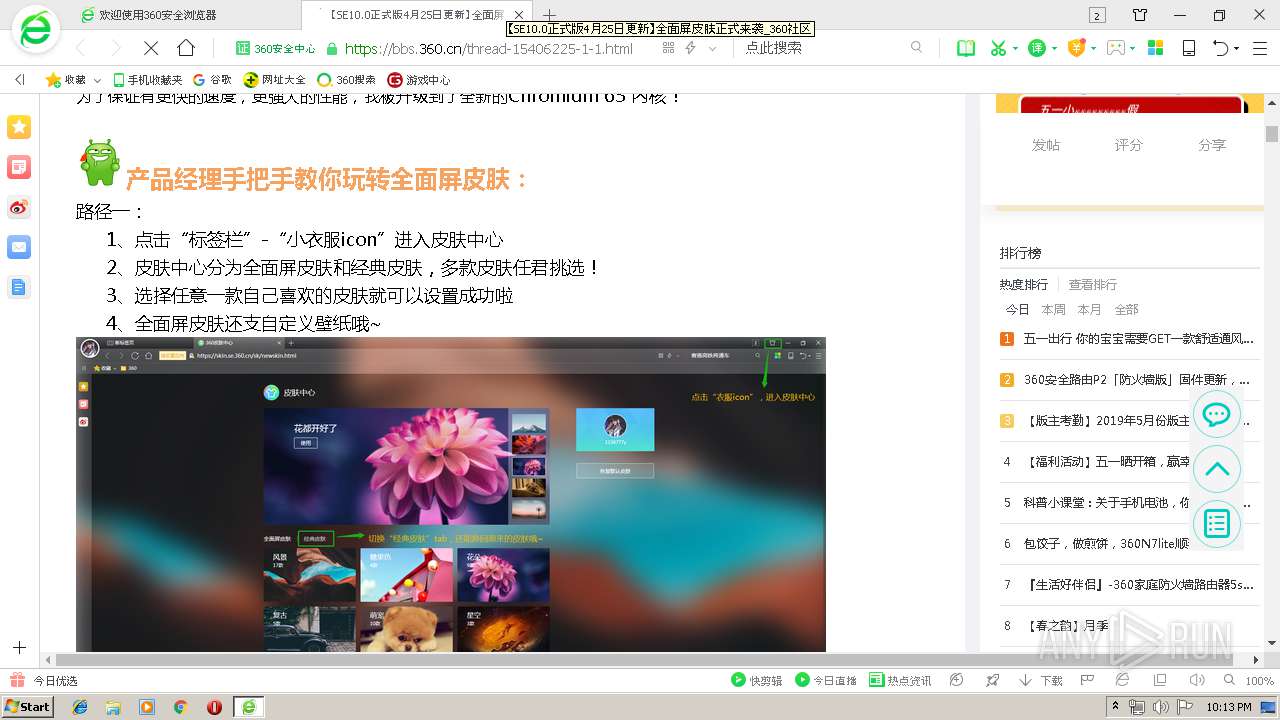Open the hamburger main menu
The image size is (1280, 720).
click(x=1260, y=48)
